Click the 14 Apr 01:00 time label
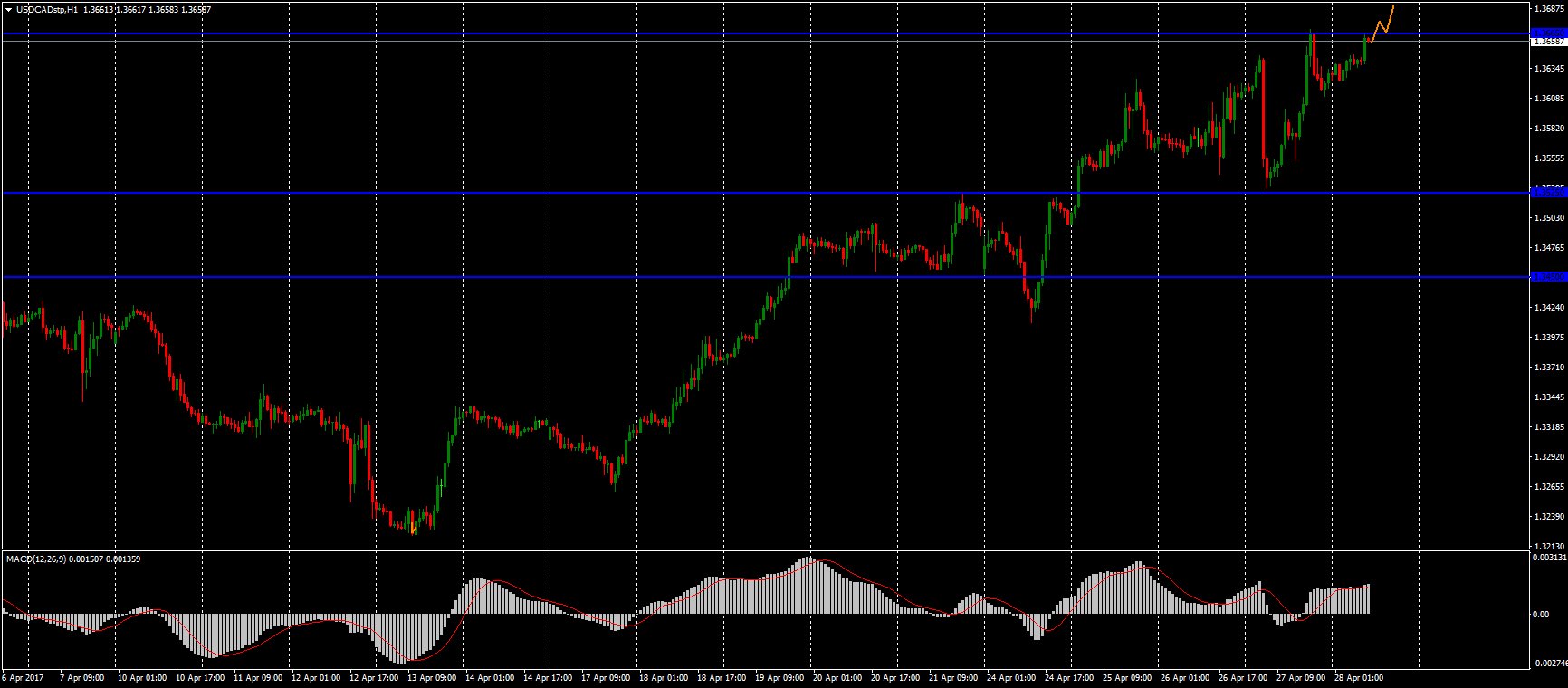Viewport: 1568px width, 688px height. 490,677
